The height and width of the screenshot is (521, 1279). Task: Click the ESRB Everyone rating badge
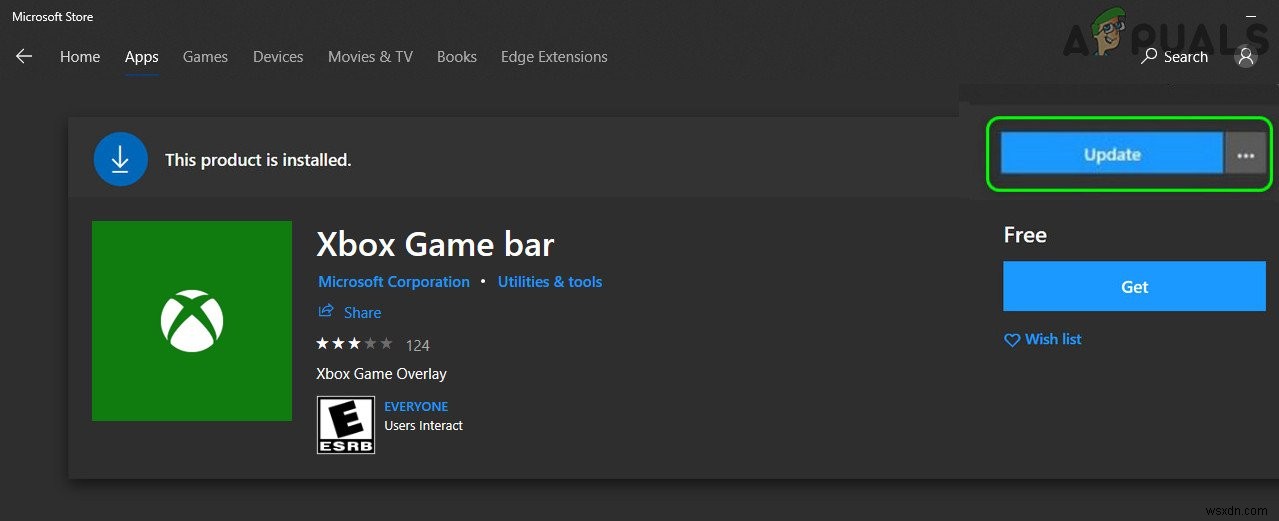pos(346,425)
